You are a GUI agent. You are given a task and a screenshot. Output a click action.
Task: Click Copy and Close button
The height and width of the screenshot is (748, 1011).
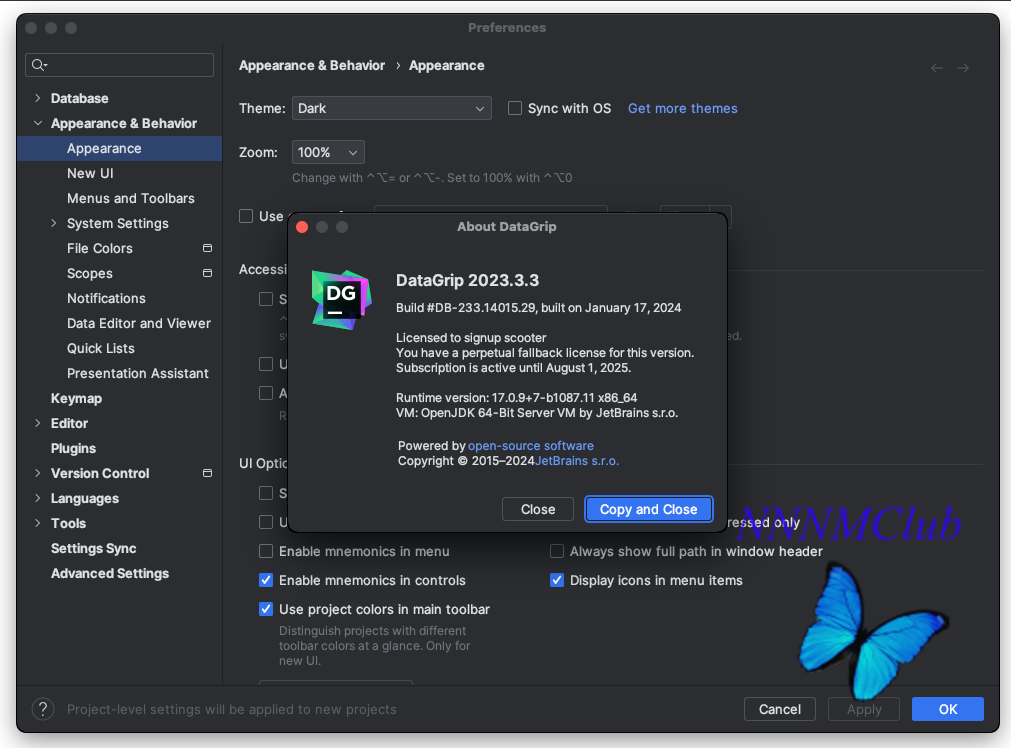tap(649, 509)
